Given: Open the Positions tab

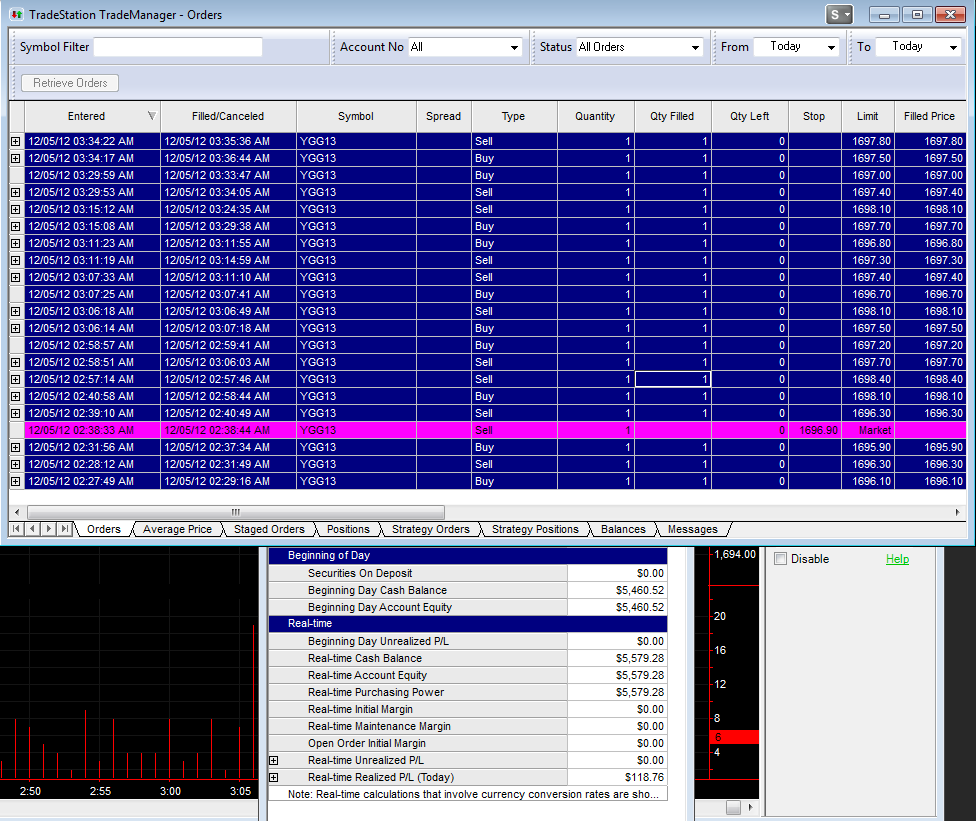Looking at the screenshot, I should 348,529.
